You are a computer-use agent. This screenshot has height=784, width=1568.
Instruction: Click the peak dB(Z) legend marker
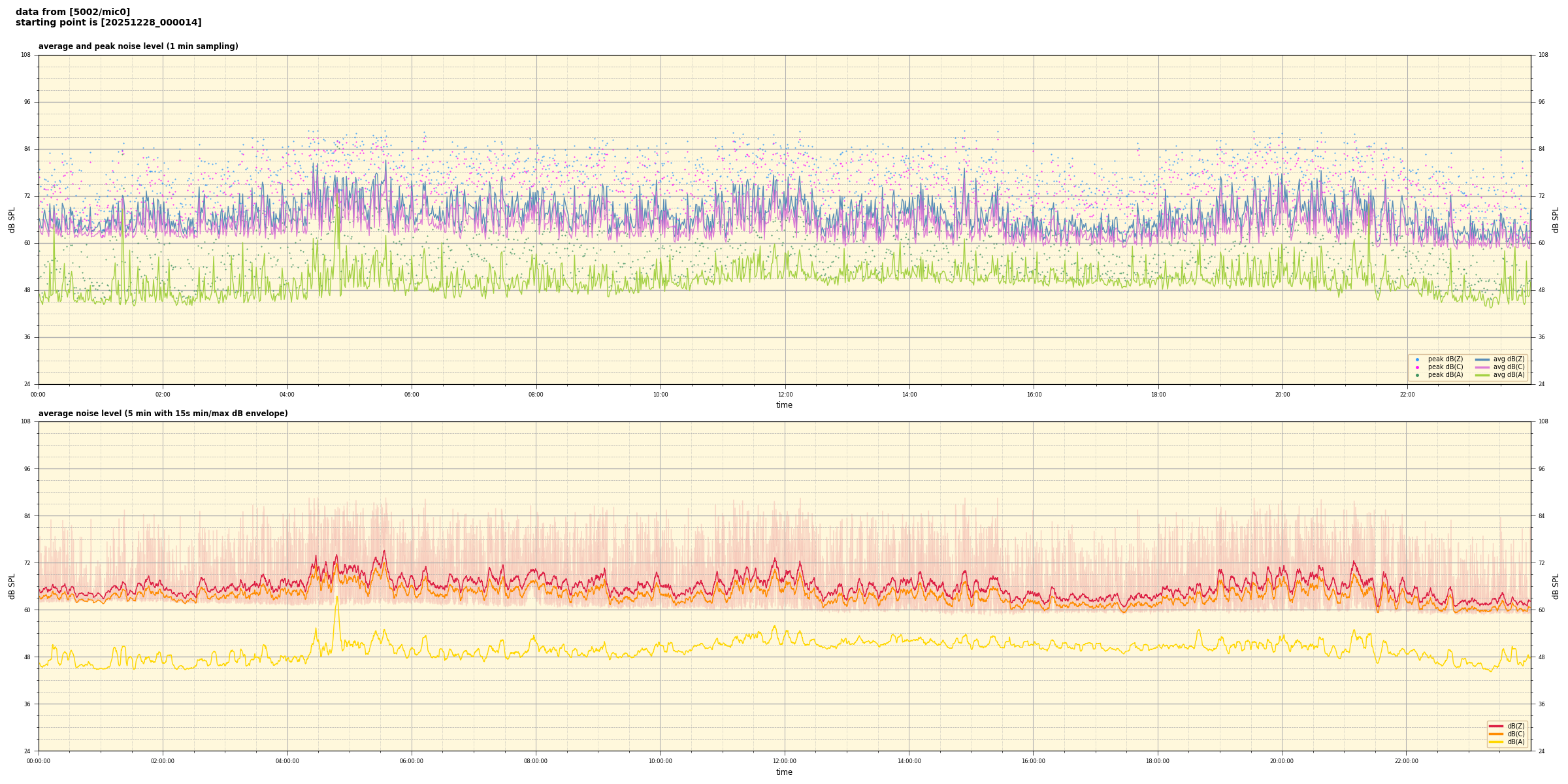1417,359
